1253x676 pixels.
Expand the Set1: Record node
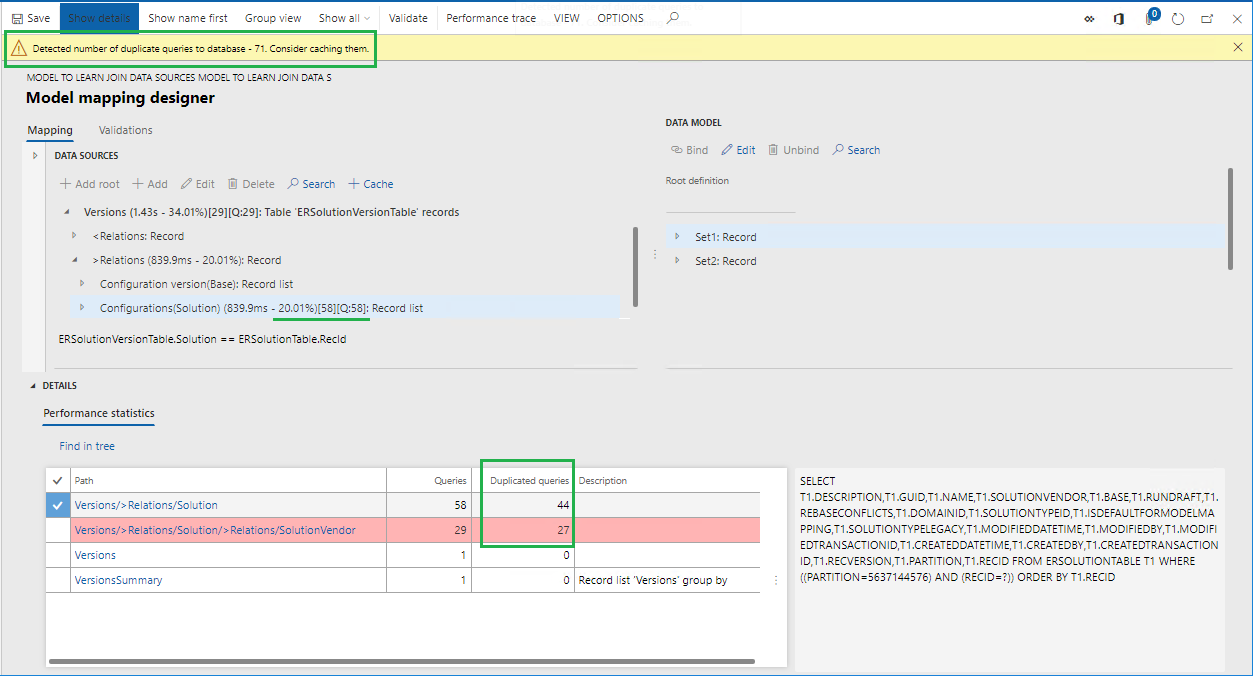678,236
